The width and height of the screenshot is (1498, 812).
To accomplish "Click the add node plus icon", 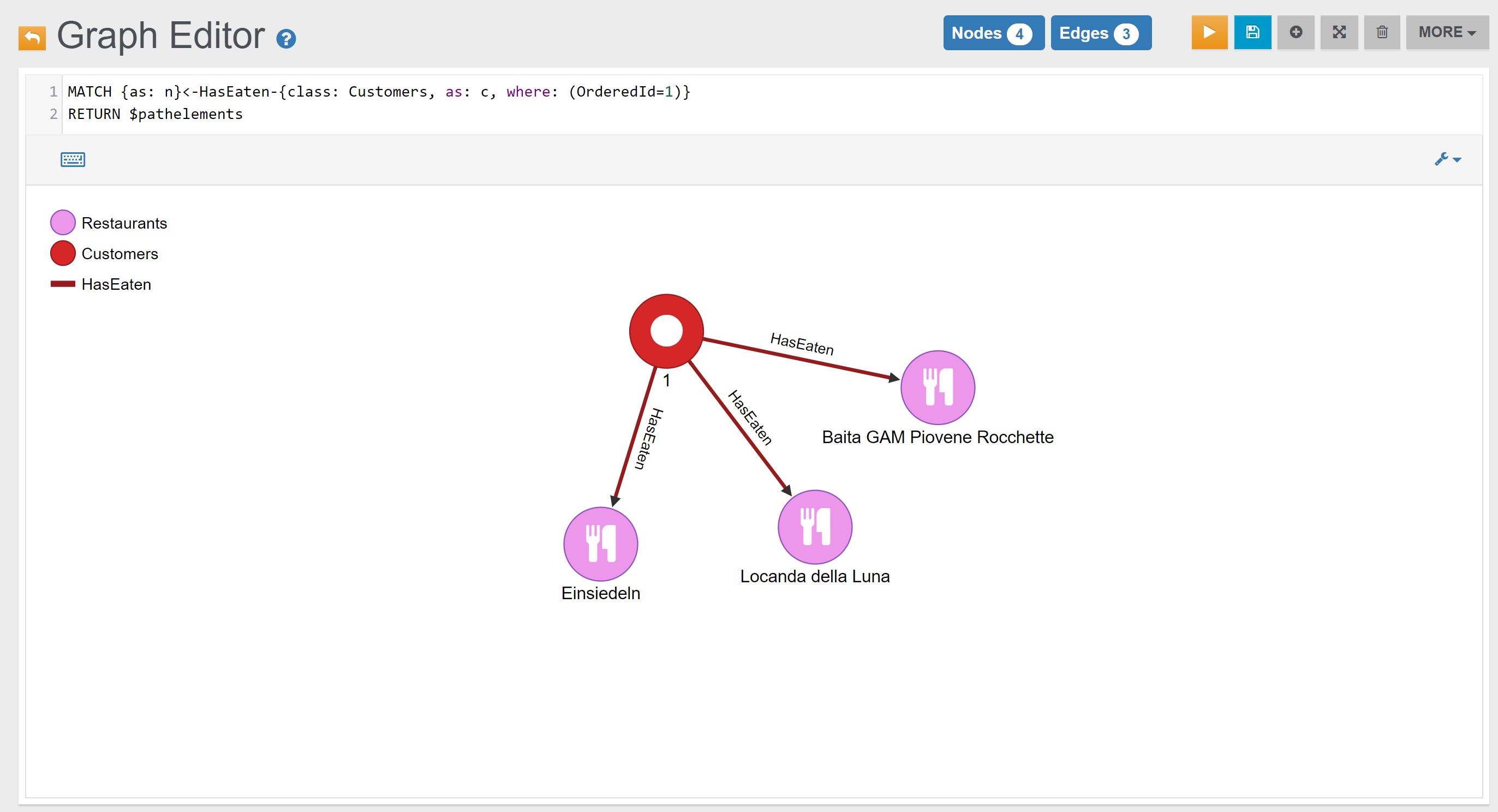I will (1295, 33).
